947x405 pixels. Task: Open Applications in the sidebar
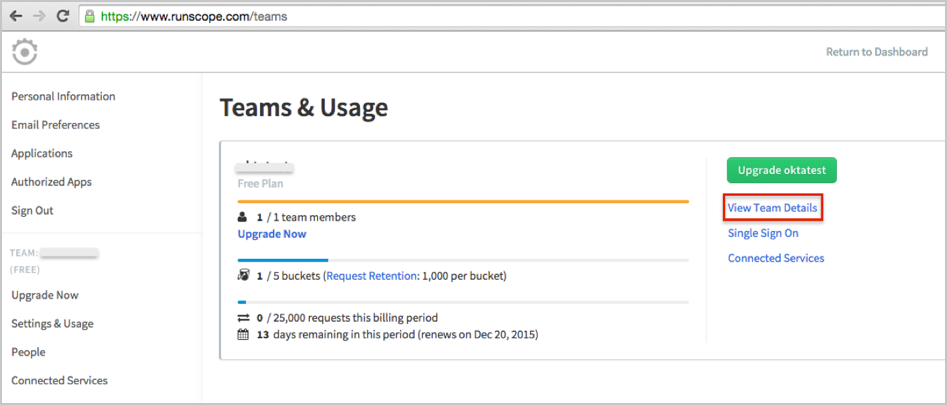42,154
